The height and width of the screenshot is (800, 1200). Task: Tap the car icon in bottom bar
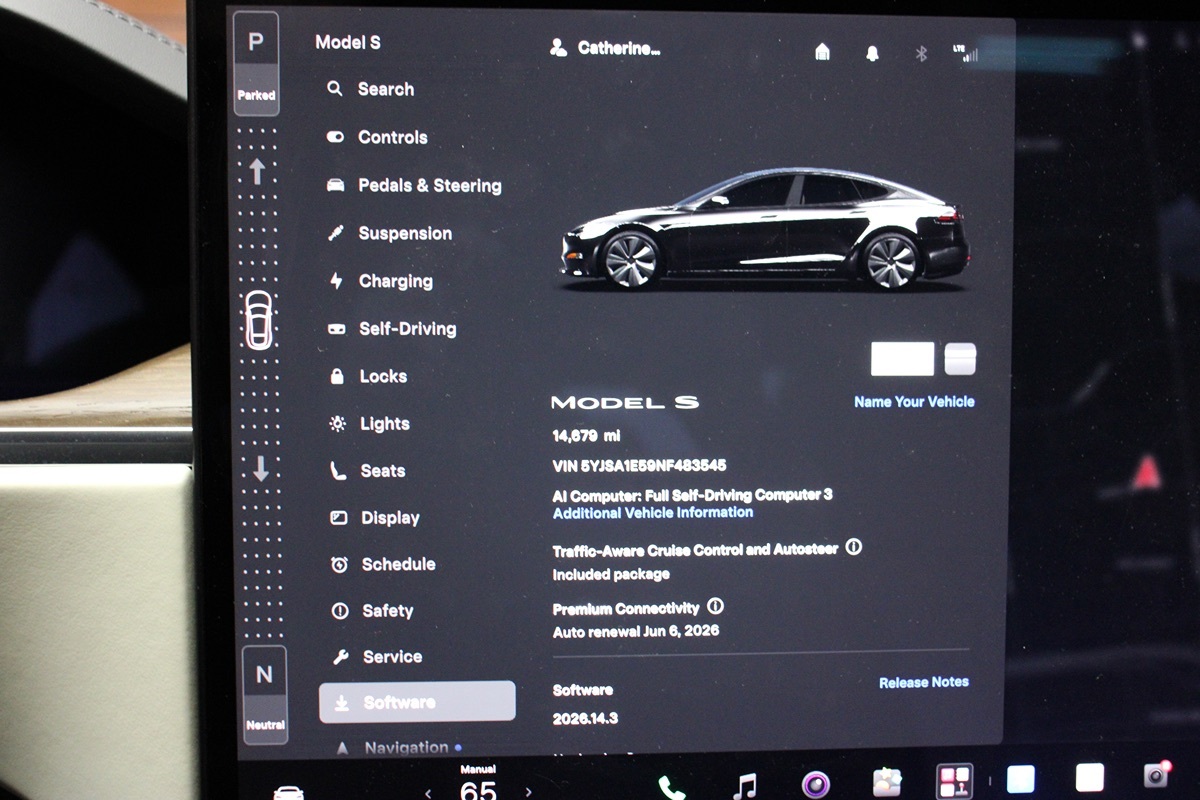288,792
